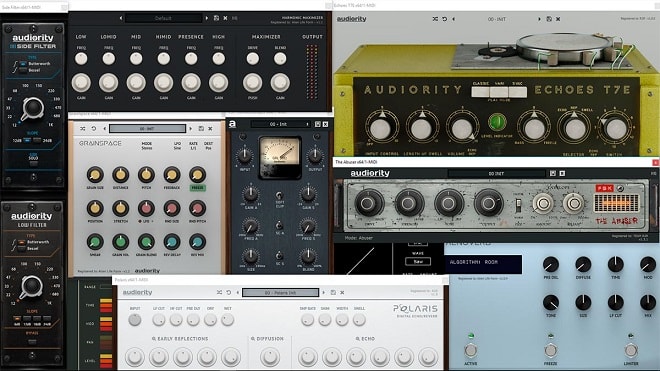Click Echoes T7E shuffle randomize icon
Image resolution: width=660 pixels, height=371 pixels.
435,19
